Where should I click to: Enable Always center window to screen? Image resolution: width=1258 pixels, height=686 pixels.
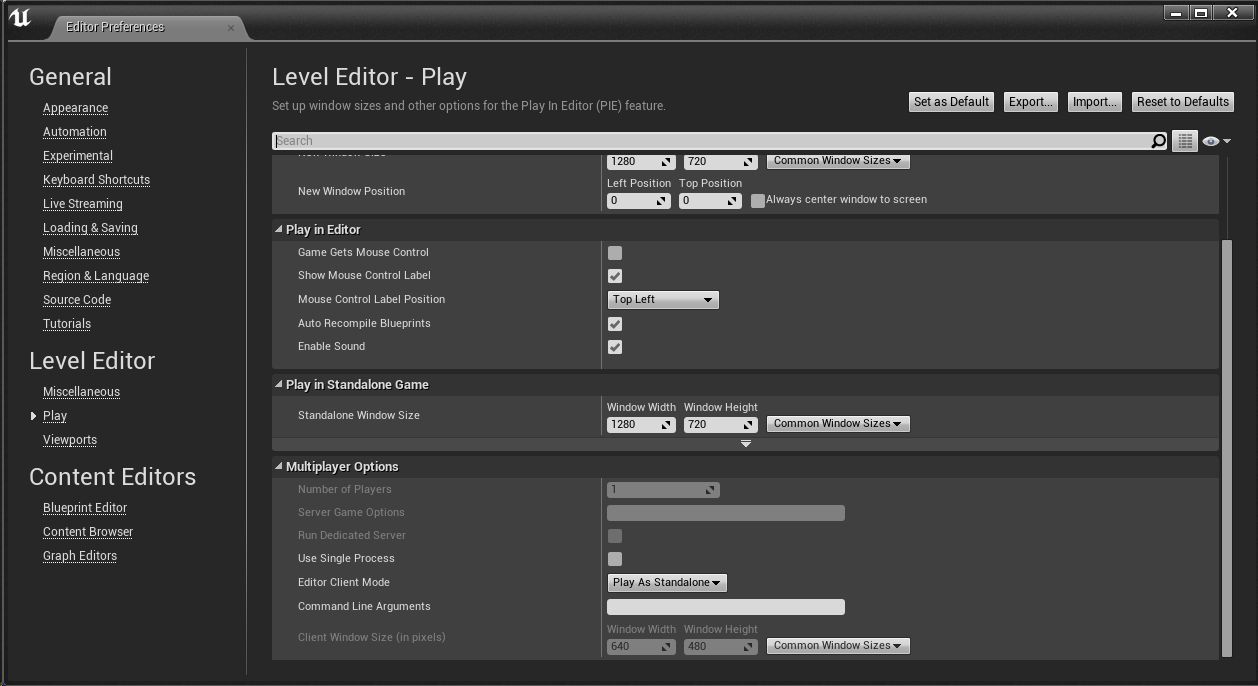[758, 200]
